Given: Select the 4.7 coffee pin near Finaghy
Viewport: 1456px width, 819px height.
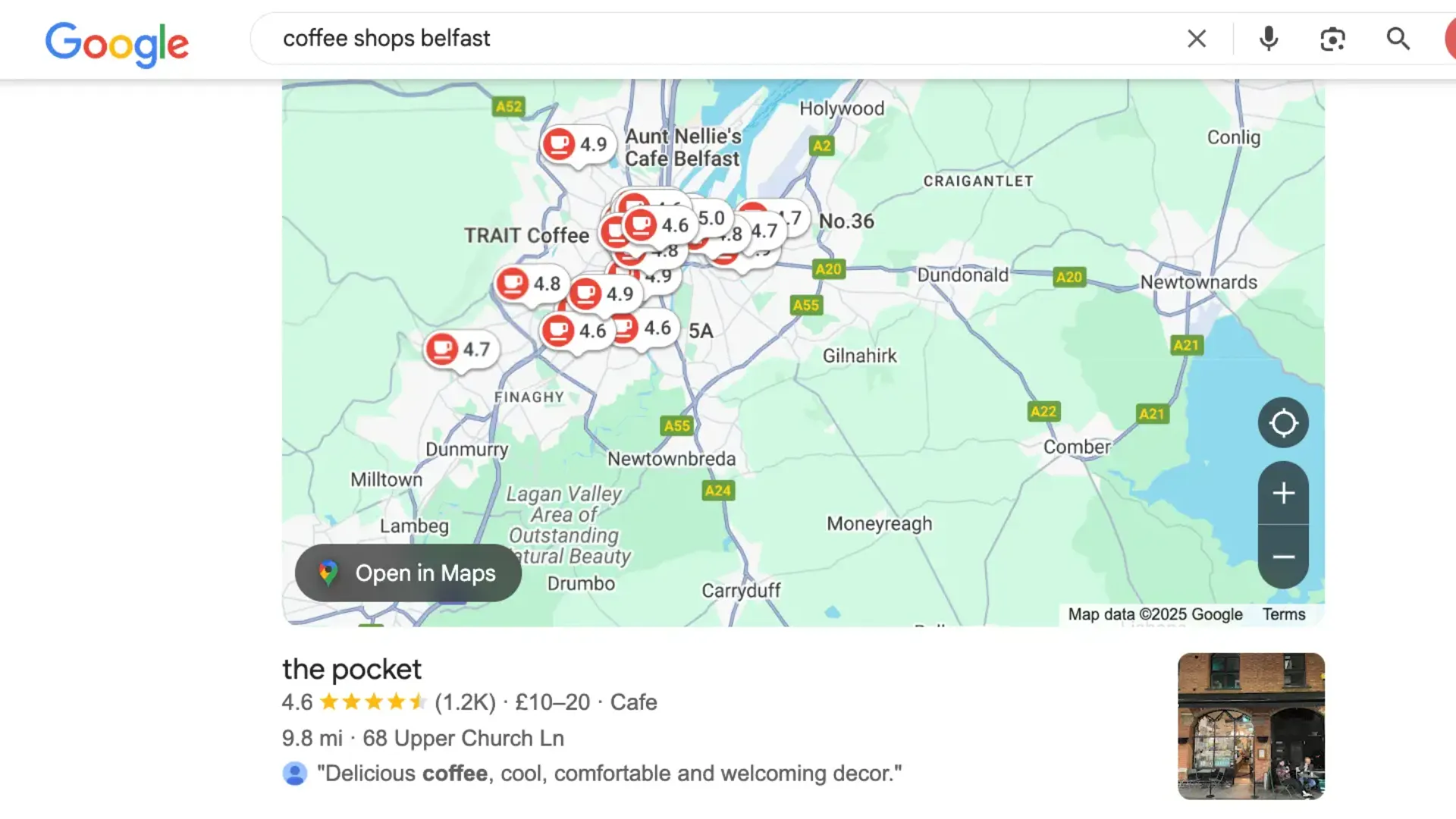Looking at the screenshot, I should point(460,350).
